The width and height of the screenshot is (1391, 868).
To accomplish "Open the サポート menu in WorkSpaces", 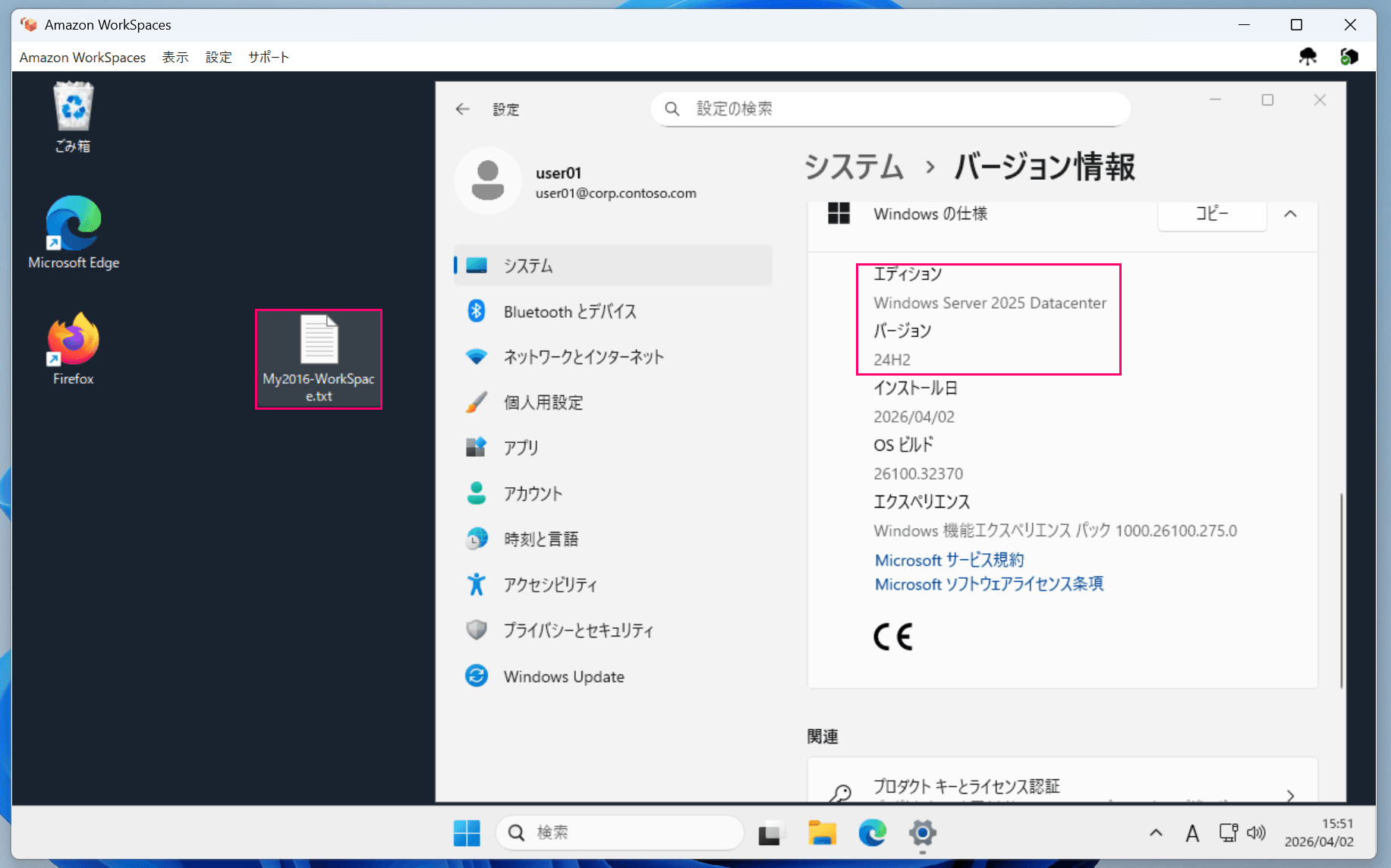I will [x=269, y=57].
